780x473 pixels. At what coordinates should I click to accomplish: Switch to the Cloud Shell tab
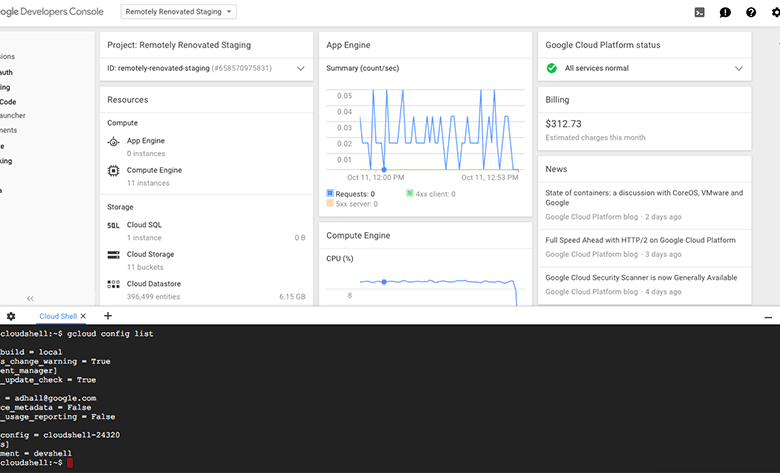58,316
